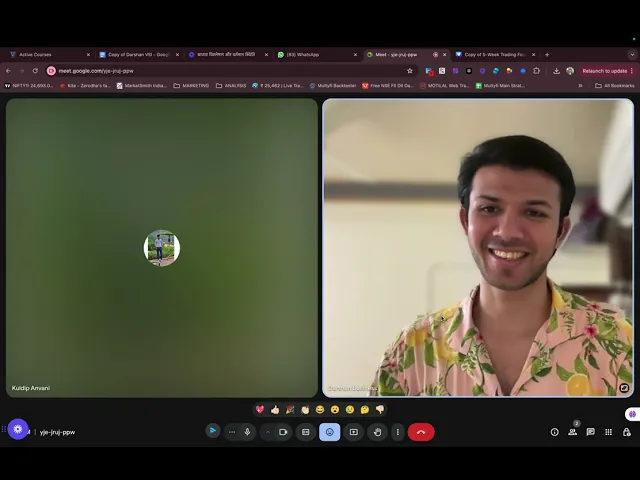Open audio settings menu with three dots
The height and width of the screenshot is (480, 640).
coord(232,432)
